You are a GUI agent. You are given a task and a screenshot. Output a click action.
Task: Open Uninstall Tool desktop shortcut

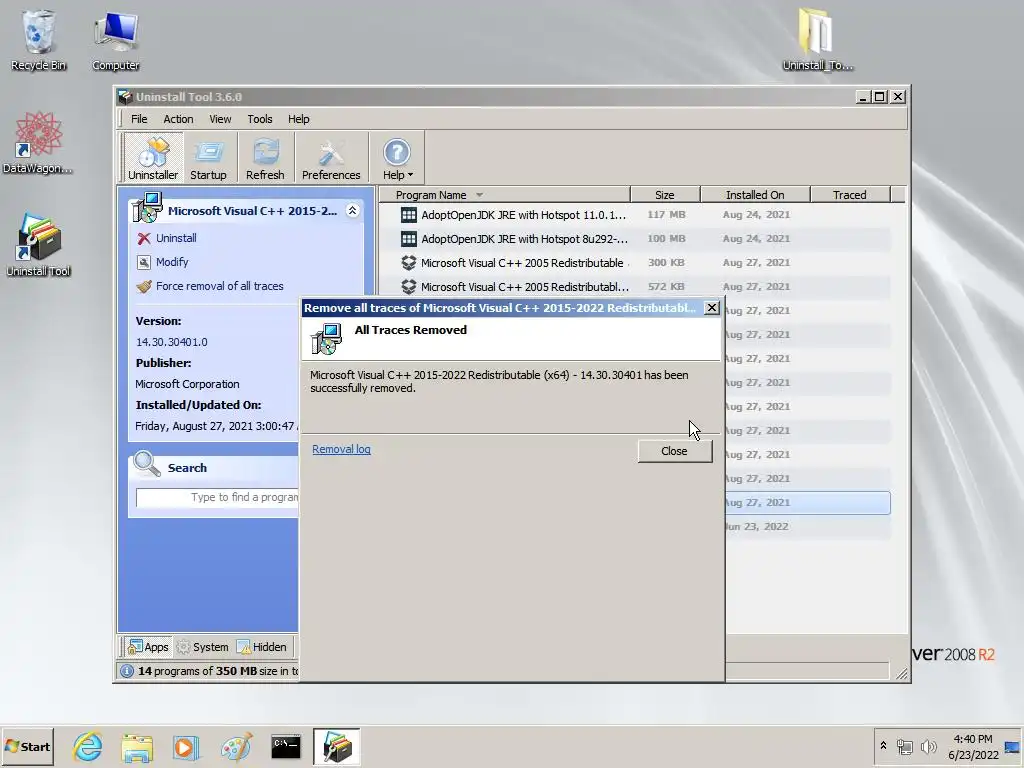pos(38,246)
